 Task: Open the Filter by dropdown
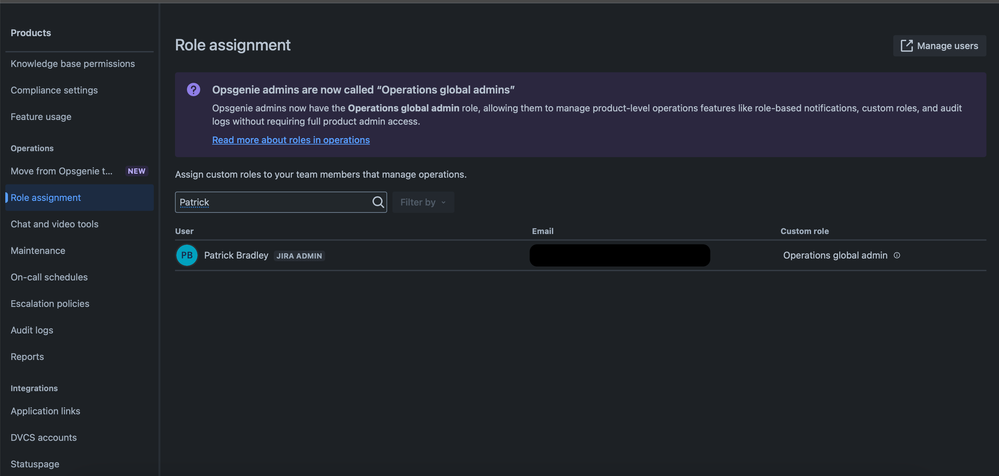pyautogui.click(x=423, y=202)
